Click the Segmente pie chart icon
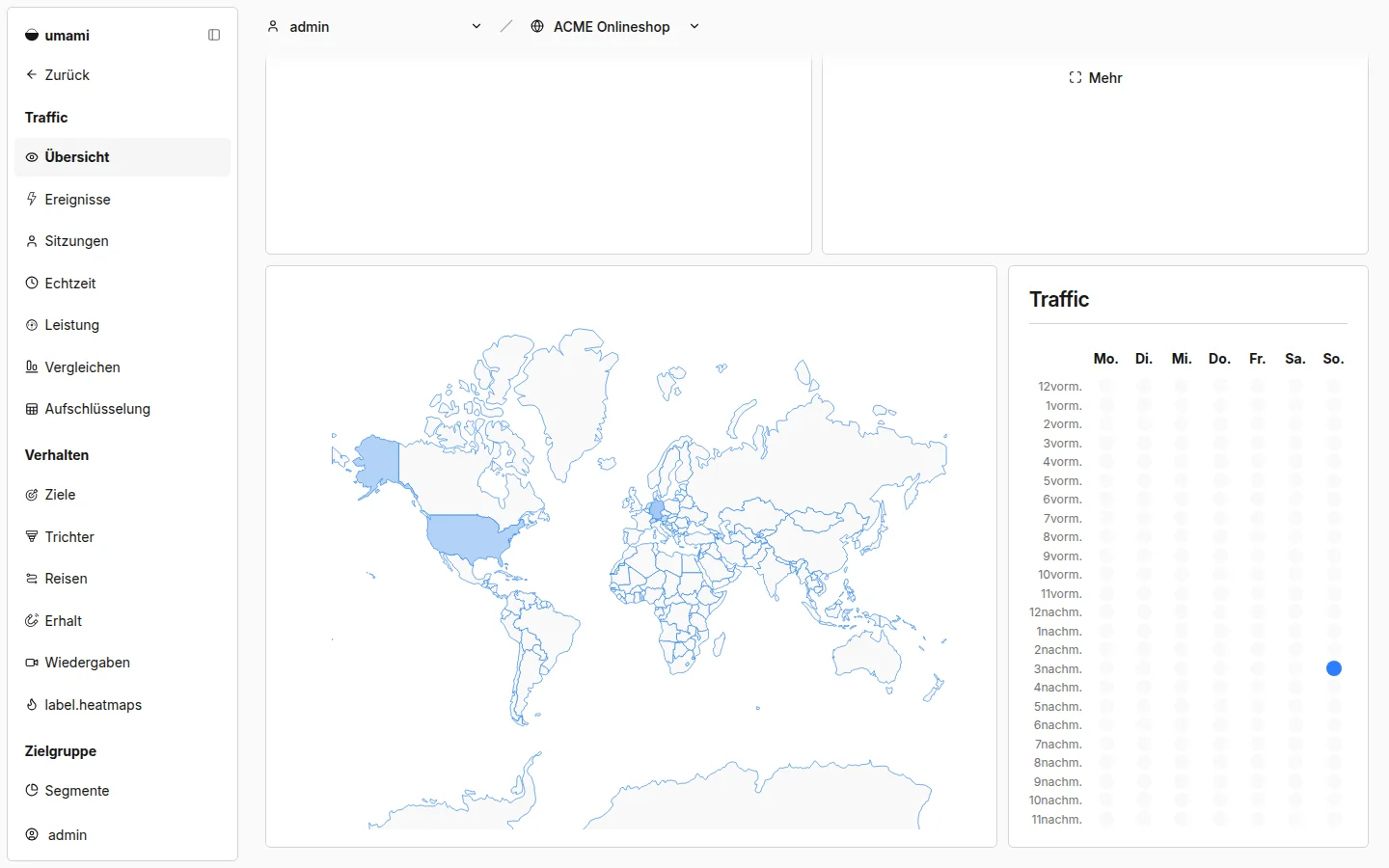Image resolution: width=1389 pixels, height=868 pixels. 32,790
